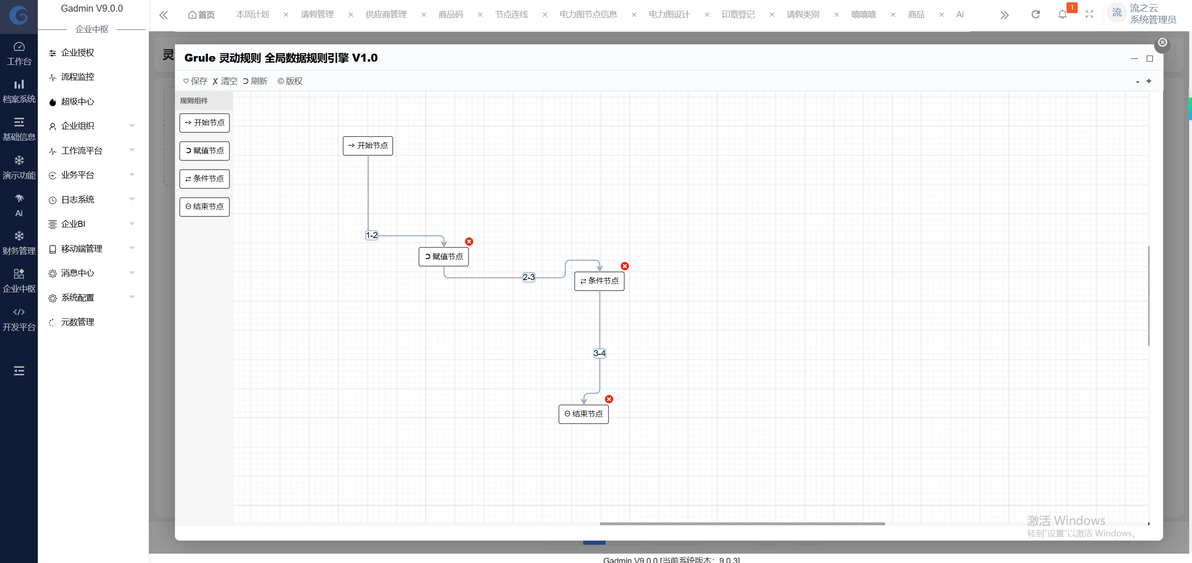Switch to 电力图节点信息 tab
The height and width of the screenshot is (563, 1192).
pyautogui.click(x=588, y=14)
